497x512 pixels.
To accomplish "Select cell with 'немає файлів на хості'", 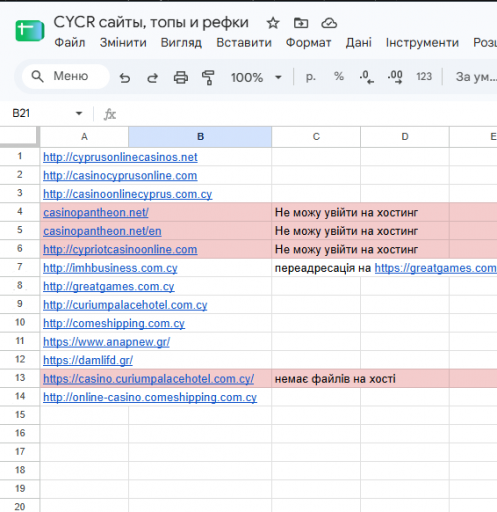I will coord(316,378).
